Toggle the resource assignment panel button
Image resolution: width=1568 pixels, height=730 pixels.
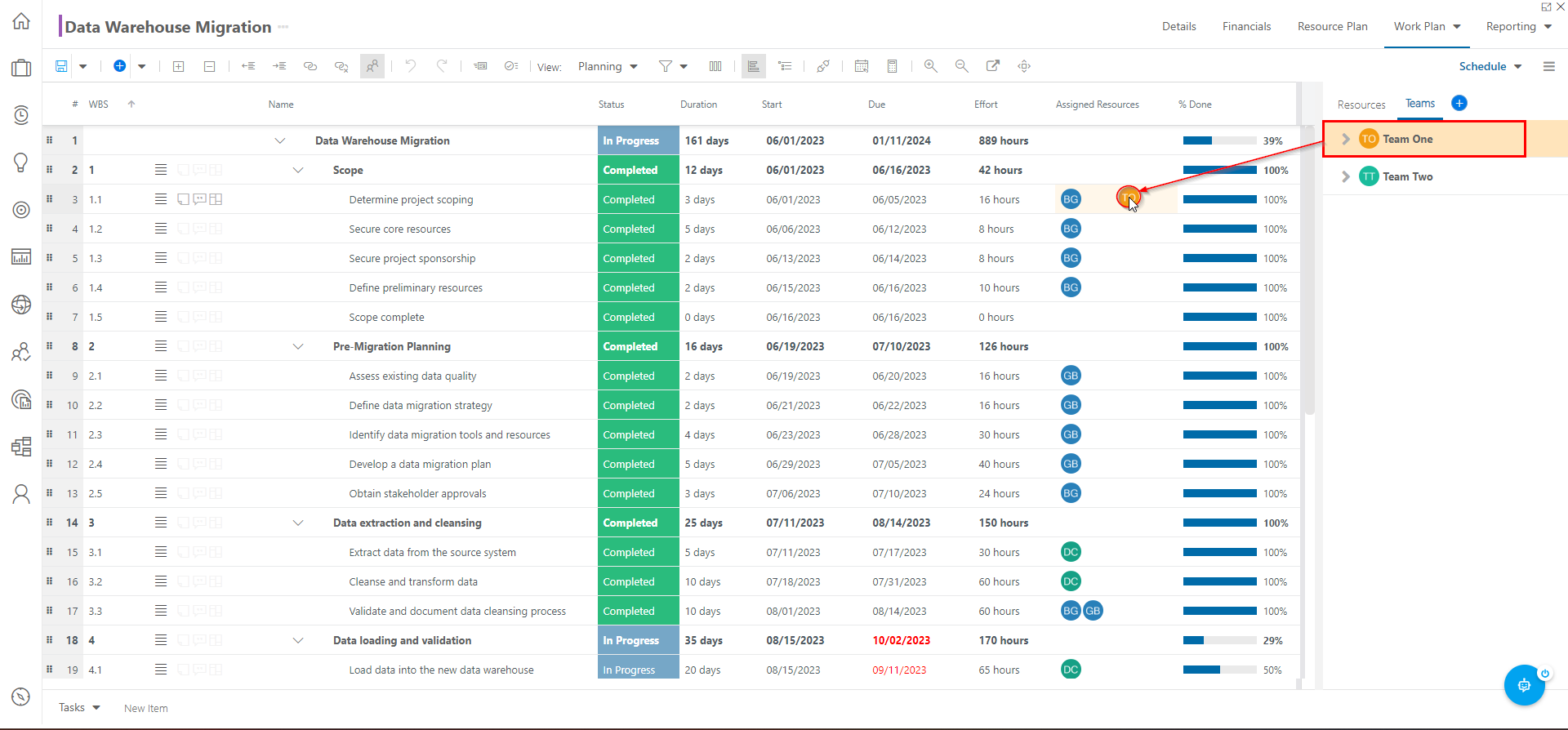point(372,66)
